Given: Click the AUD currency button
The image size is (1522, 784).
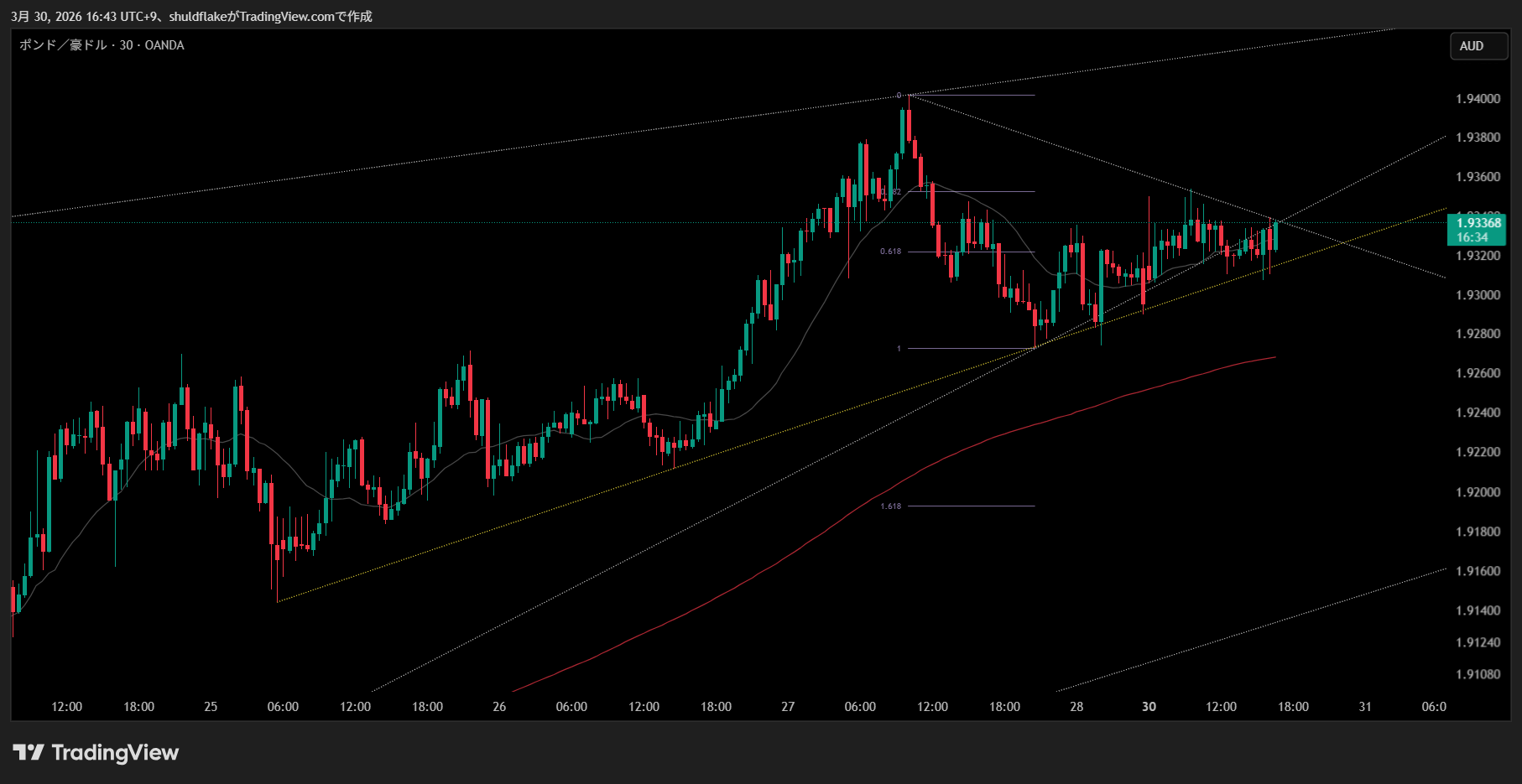Looking at the screenshot, I should pyautogui.click(x=1471, y=46).
